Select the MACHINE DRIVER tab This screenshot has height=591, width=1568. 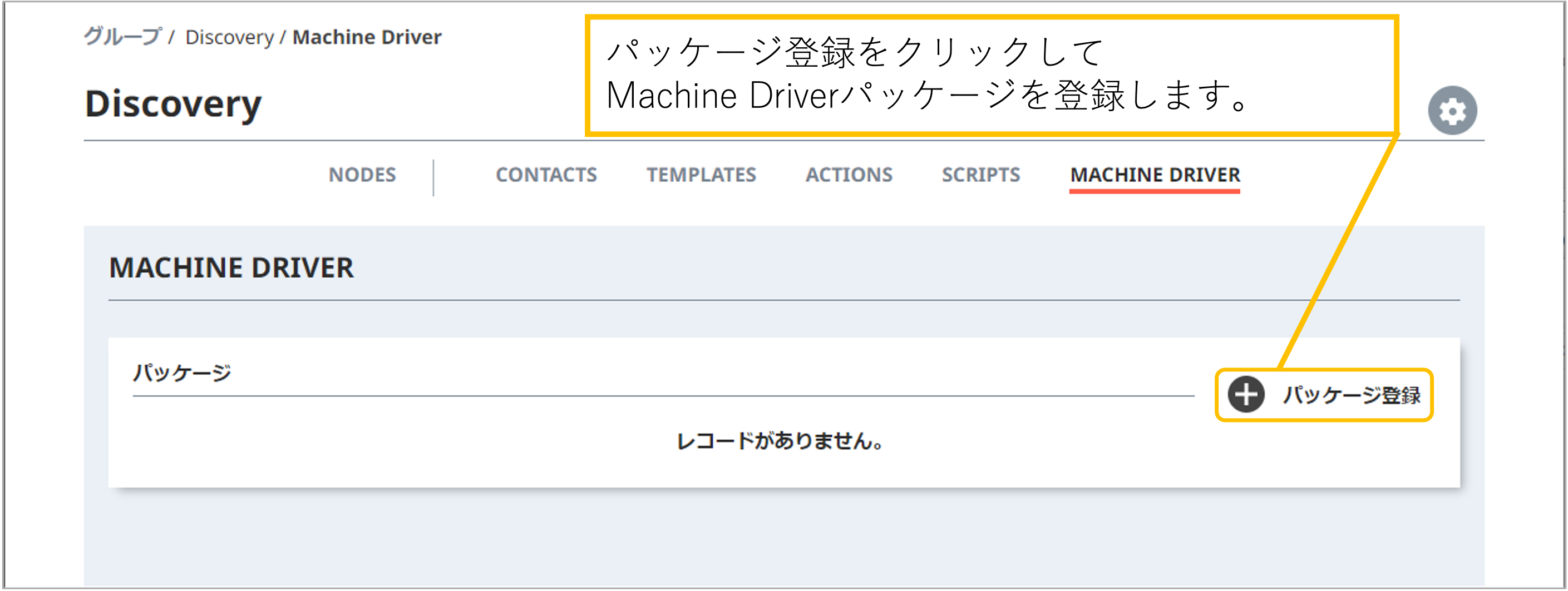1155,176
